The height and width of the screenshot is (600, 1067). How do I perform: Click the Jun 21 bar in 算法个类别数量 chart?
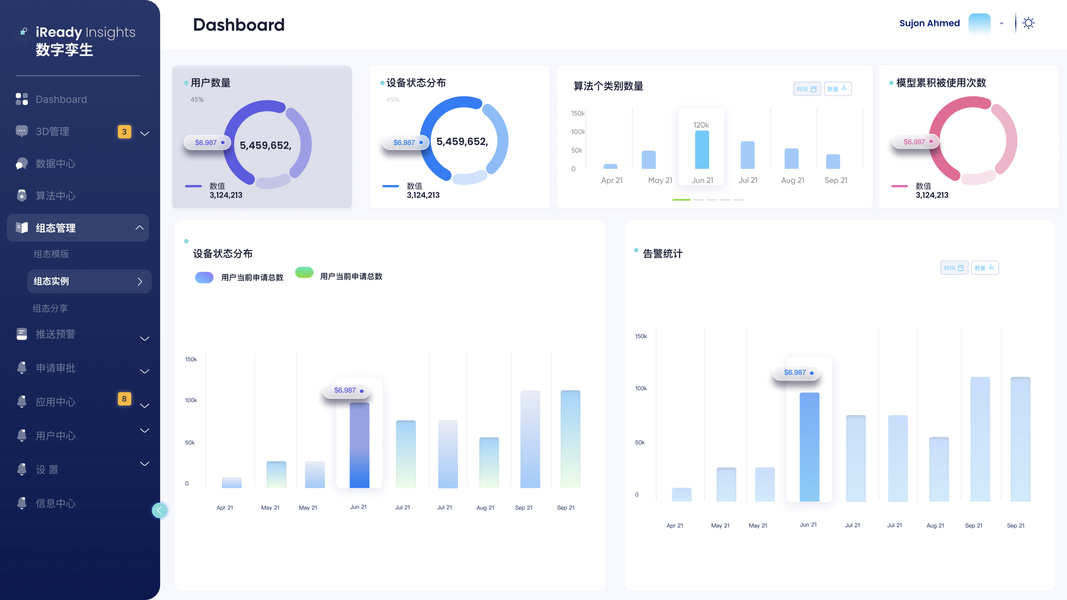pyautogui.click(x=702, y=150)
